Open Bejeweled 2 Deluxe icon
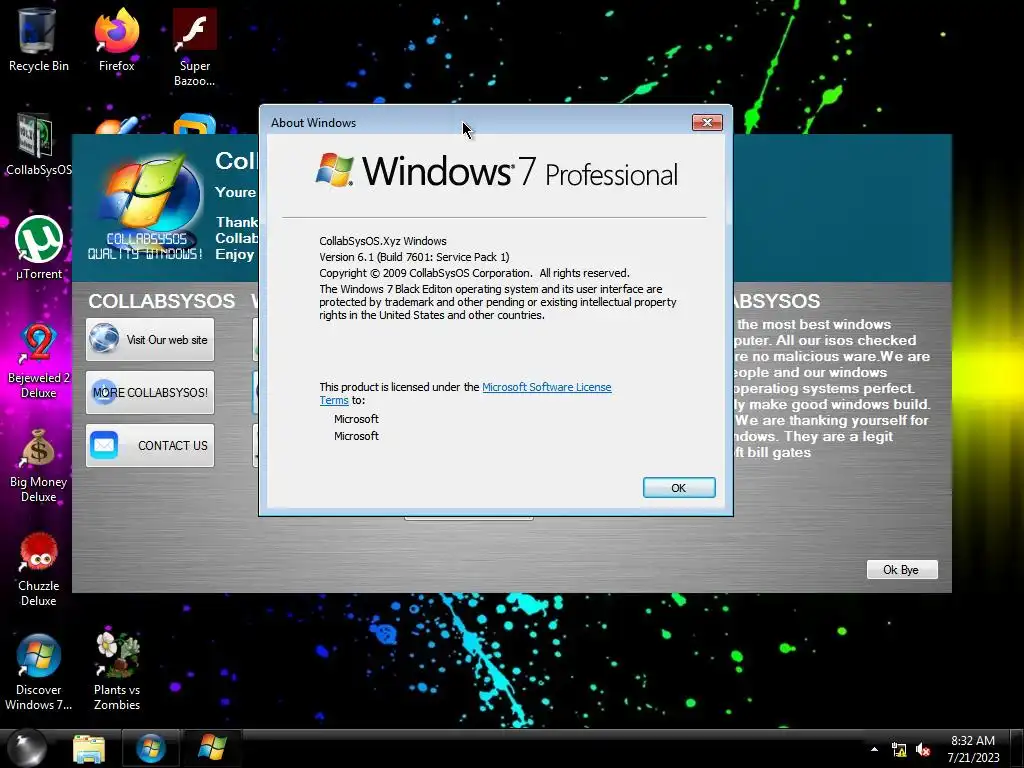Image resolution: width=1024 pixels, height=768 pixels. (39, 360)
